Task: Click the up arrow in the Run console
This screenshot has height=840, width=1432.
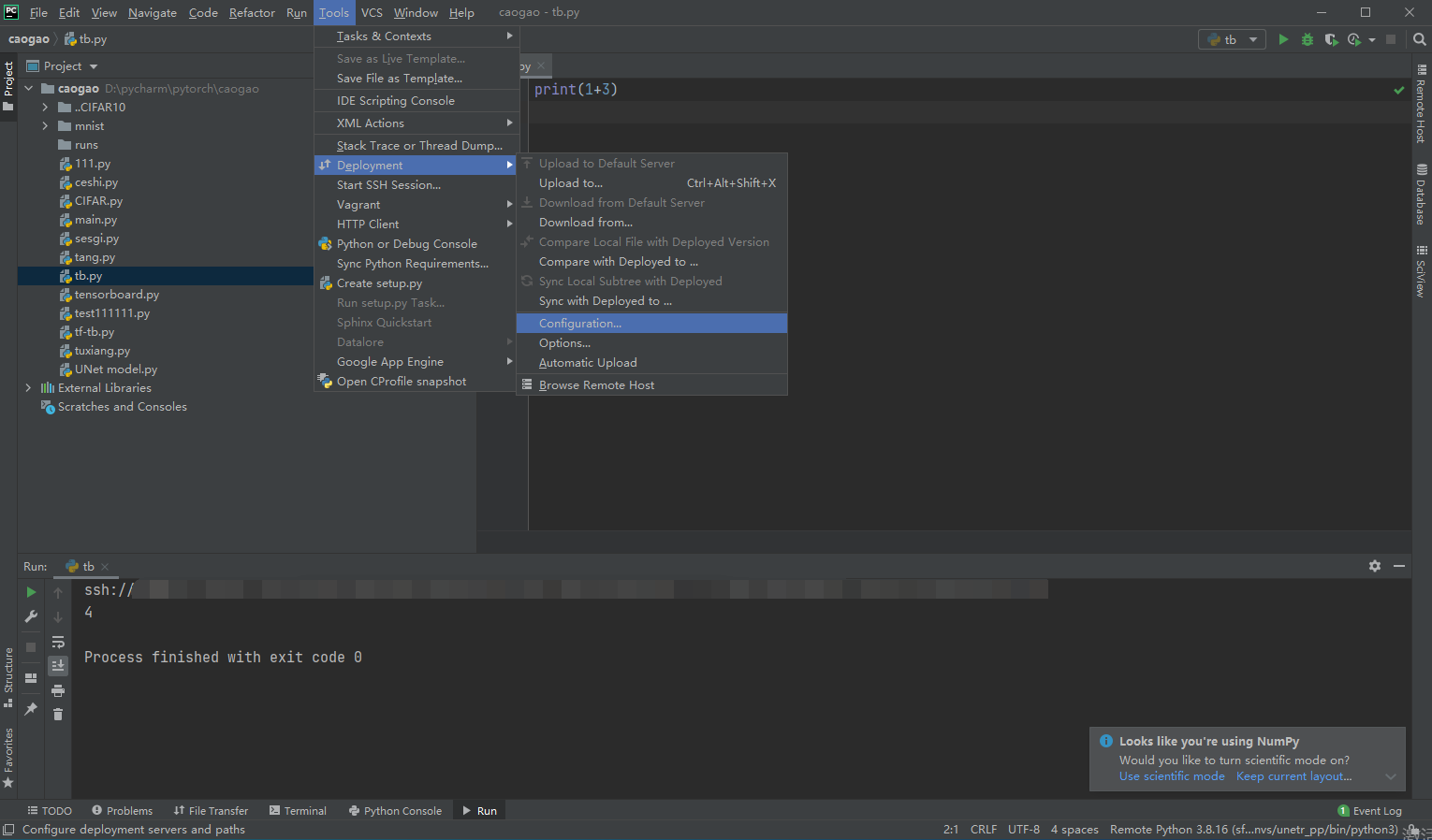Action: click(58, 592)
